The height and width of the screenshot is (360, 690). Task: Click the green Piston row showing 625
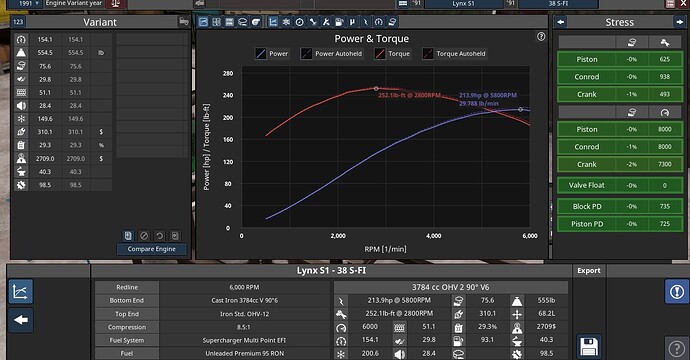pyautogui.click(x=620, y=59)
